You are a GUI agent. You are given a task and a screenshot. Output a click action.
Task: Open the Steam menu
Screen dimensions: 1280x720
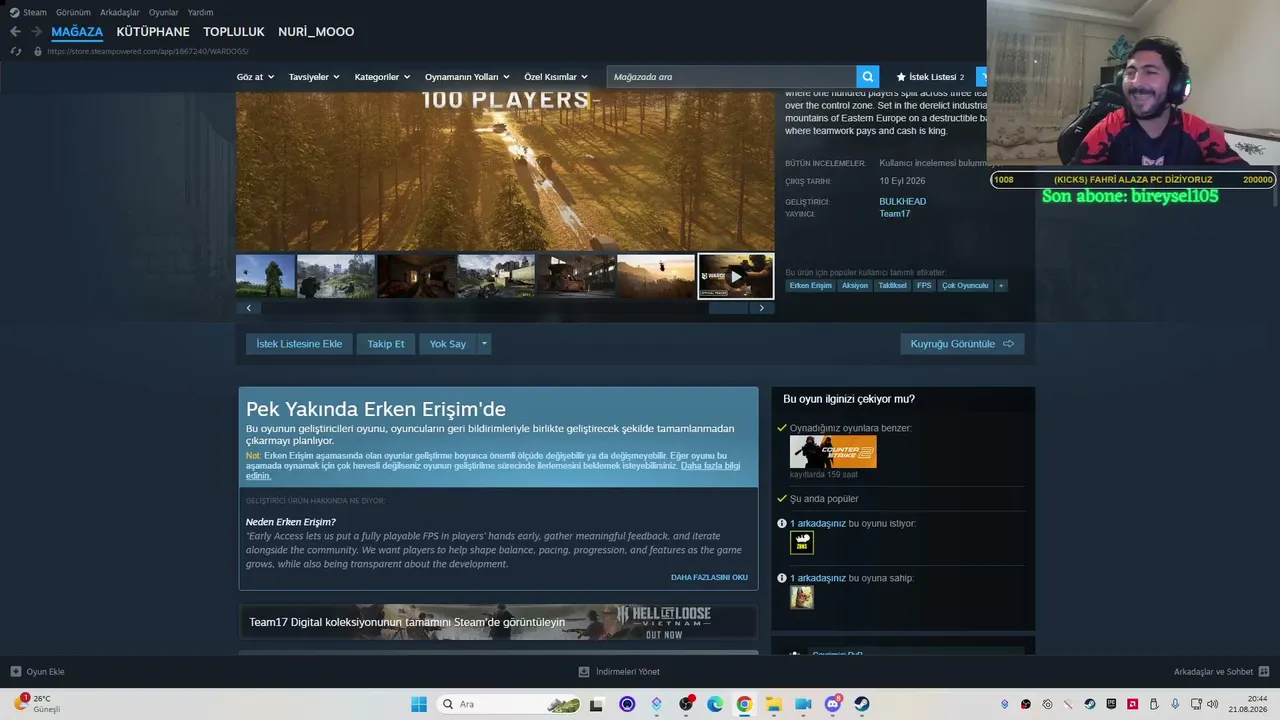click(28, 12)
